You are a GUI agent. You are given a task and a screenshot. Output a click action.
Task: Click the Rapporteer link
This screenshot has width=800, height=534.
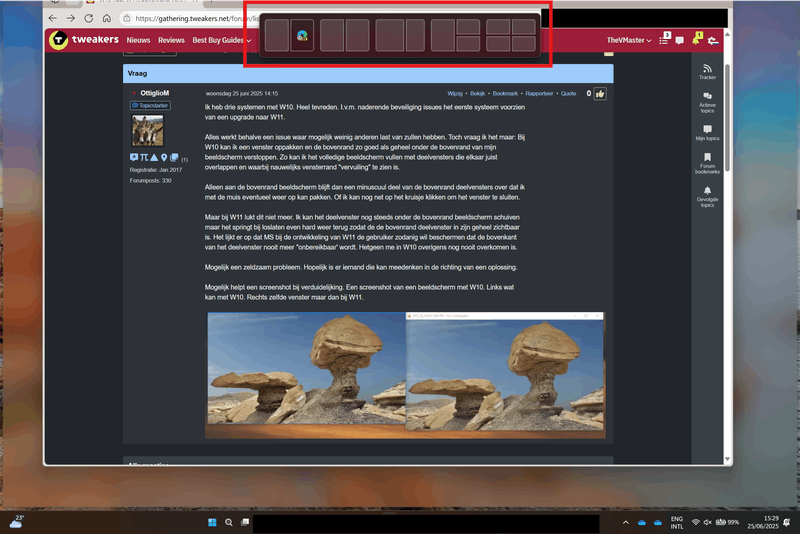[539, 93]
